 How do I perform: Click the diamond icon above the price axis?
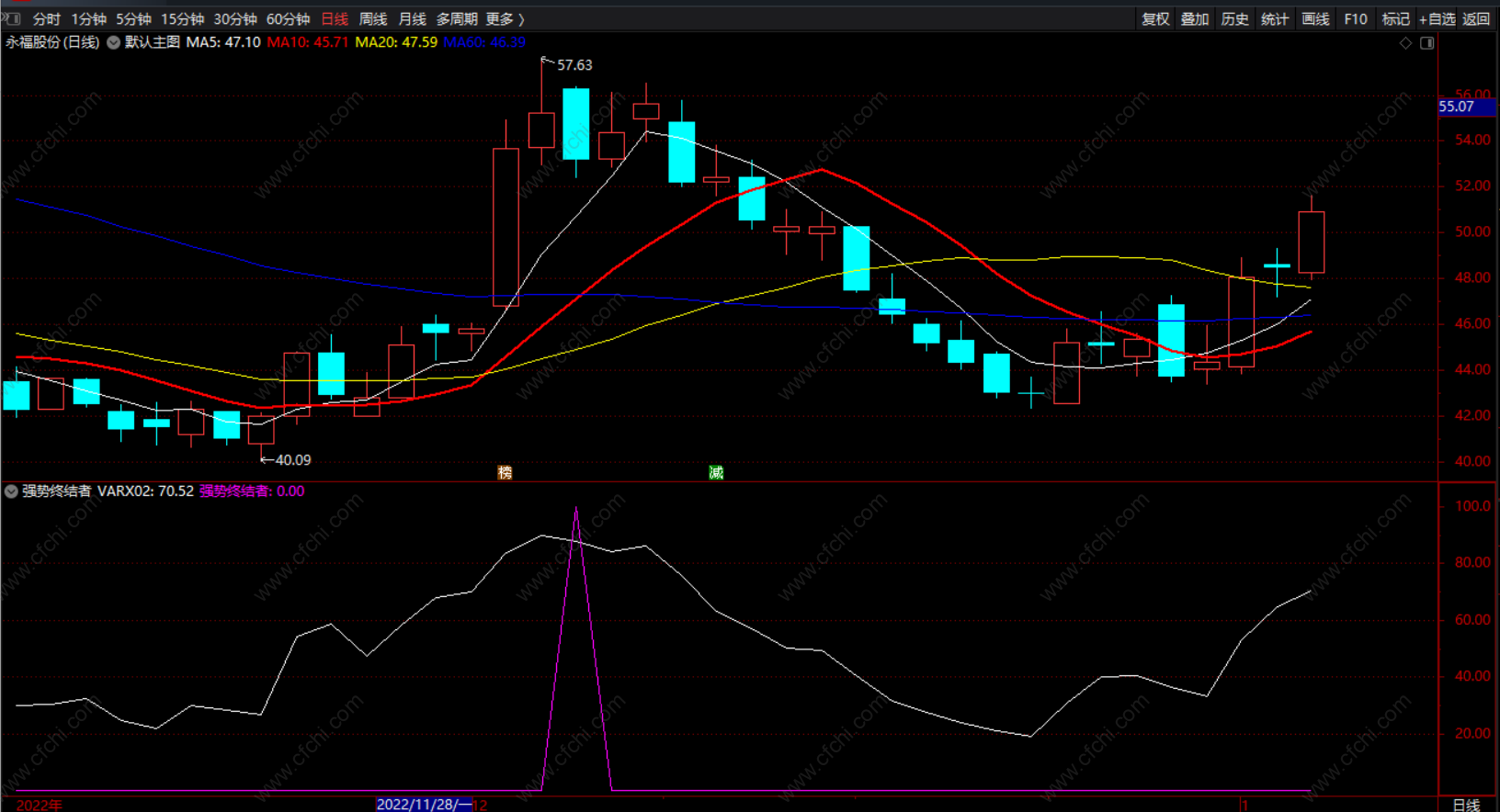point(1405,43)
